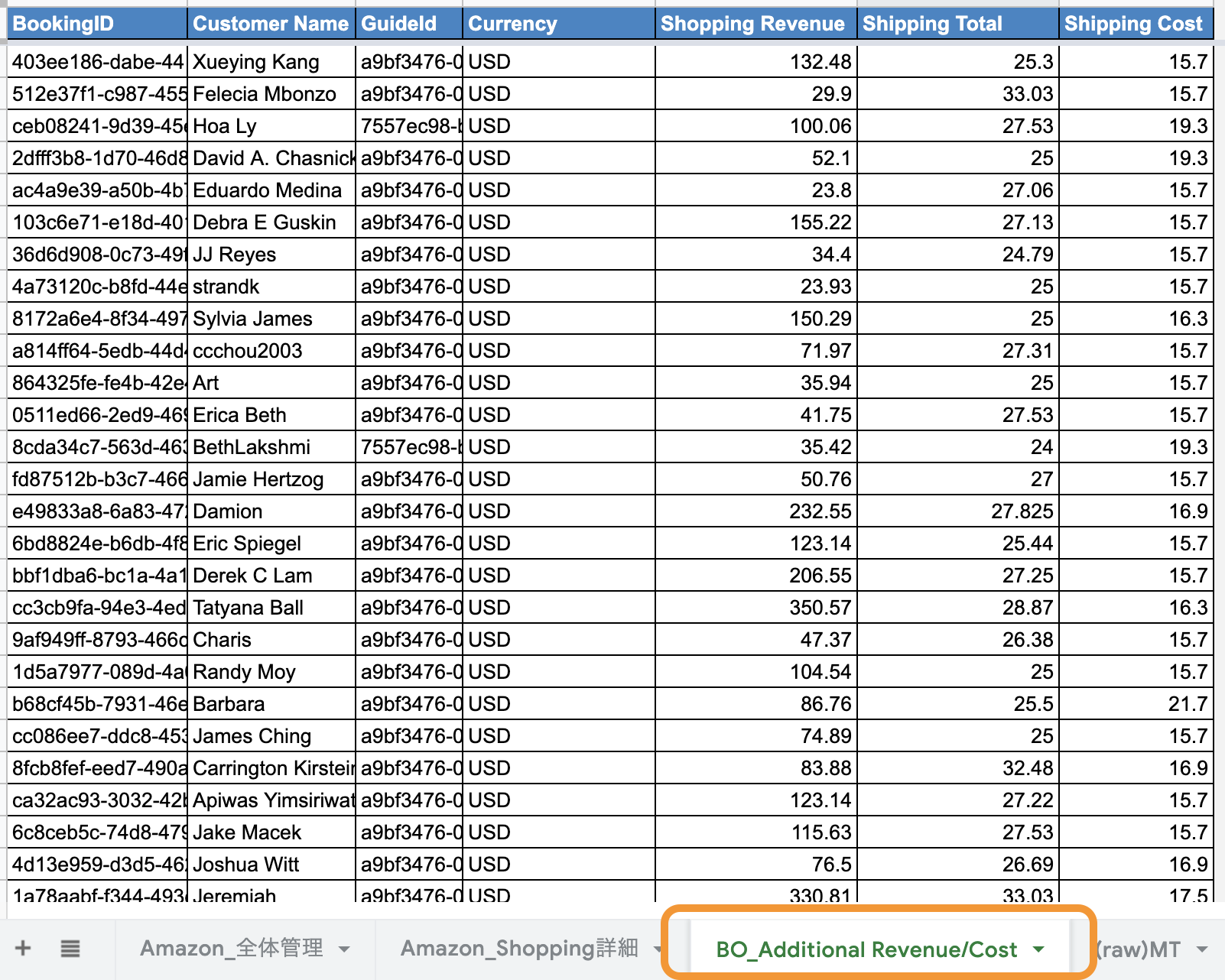Screen dimensions: 1225x980
Task: Click the 350.57 shopping revenue cell
Action: click(755, 608)
